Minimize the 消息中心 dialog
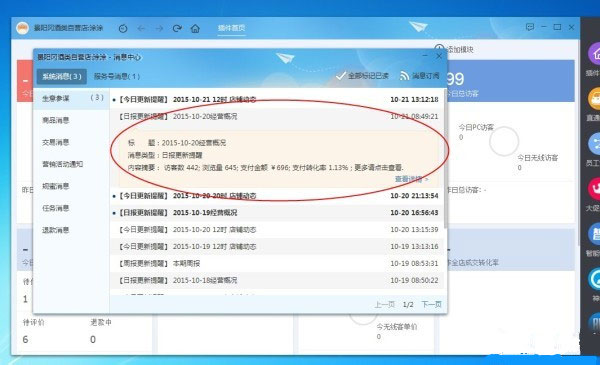 [425, 56]
